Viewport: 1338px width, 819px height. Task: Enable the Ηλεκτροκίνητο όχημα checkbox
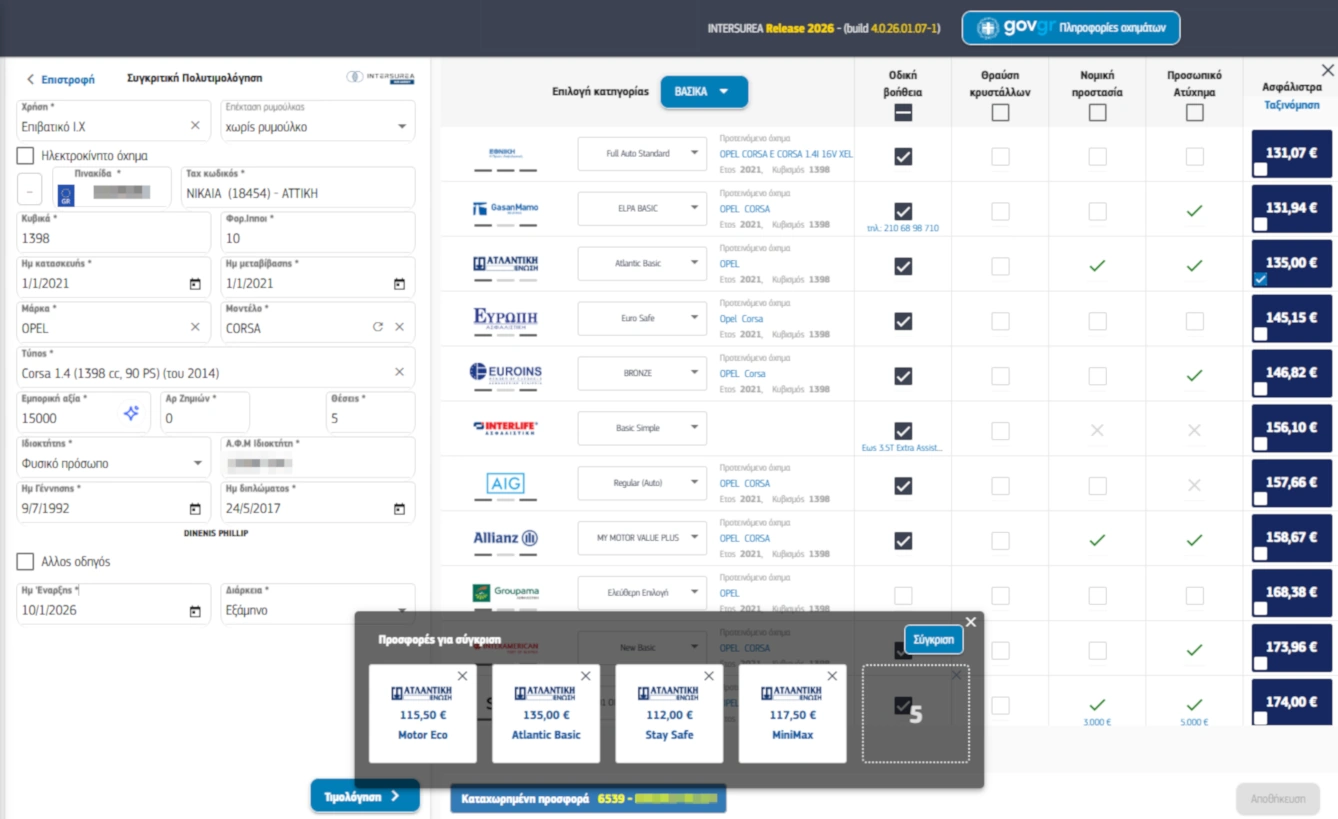click(x=26, y=156)
